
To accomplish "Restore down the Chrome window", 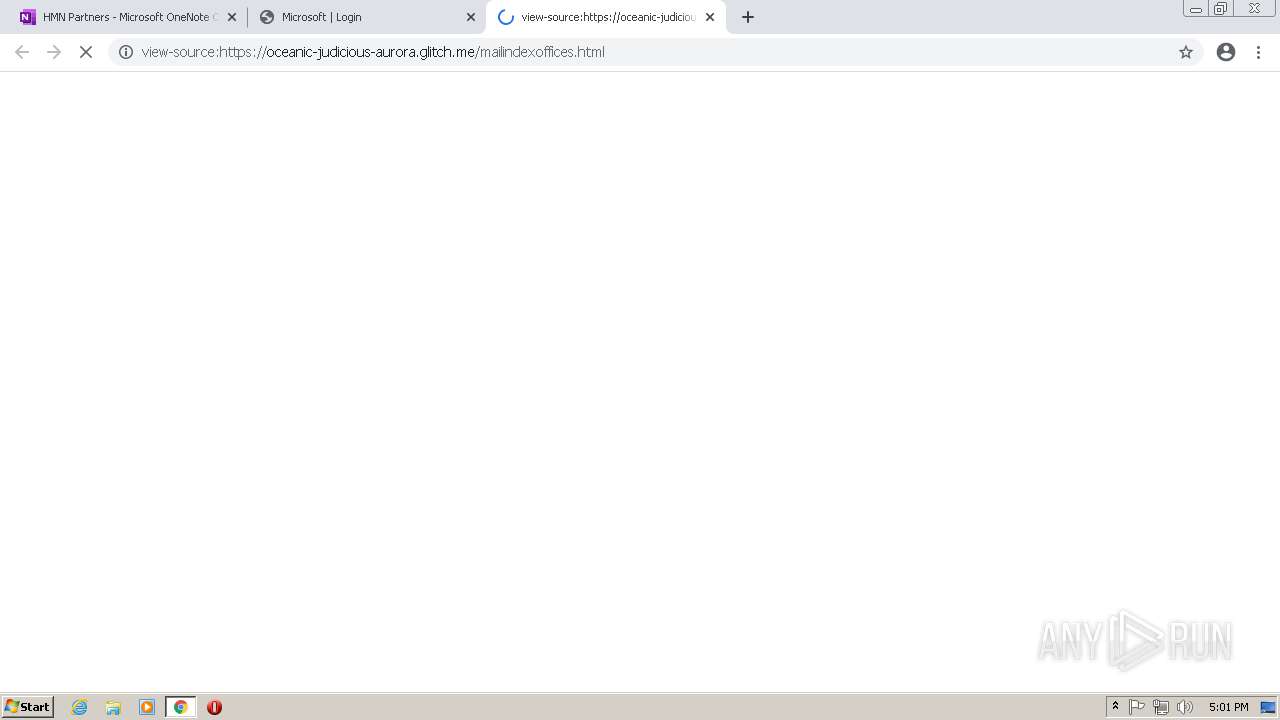I will point(1221,8).
